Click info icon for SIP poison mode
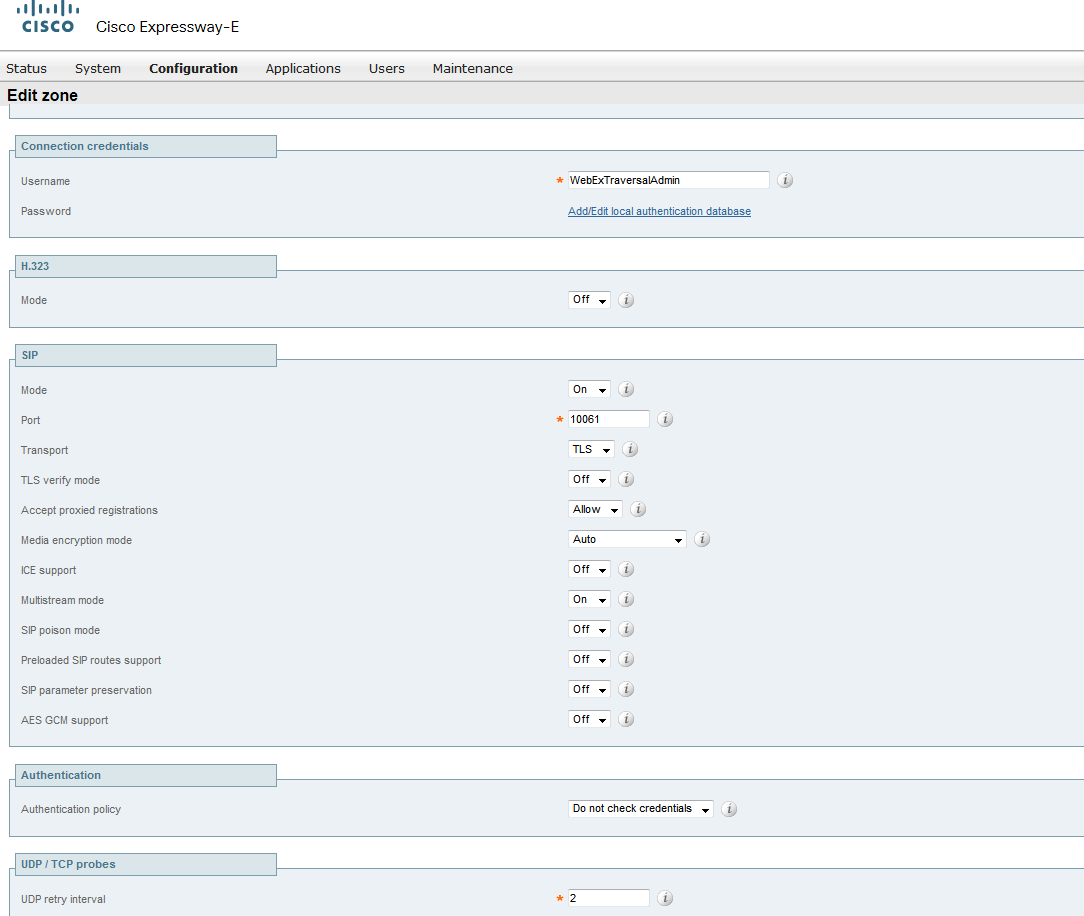Screen dimensions: 1084x916 (x=626, y=629)
